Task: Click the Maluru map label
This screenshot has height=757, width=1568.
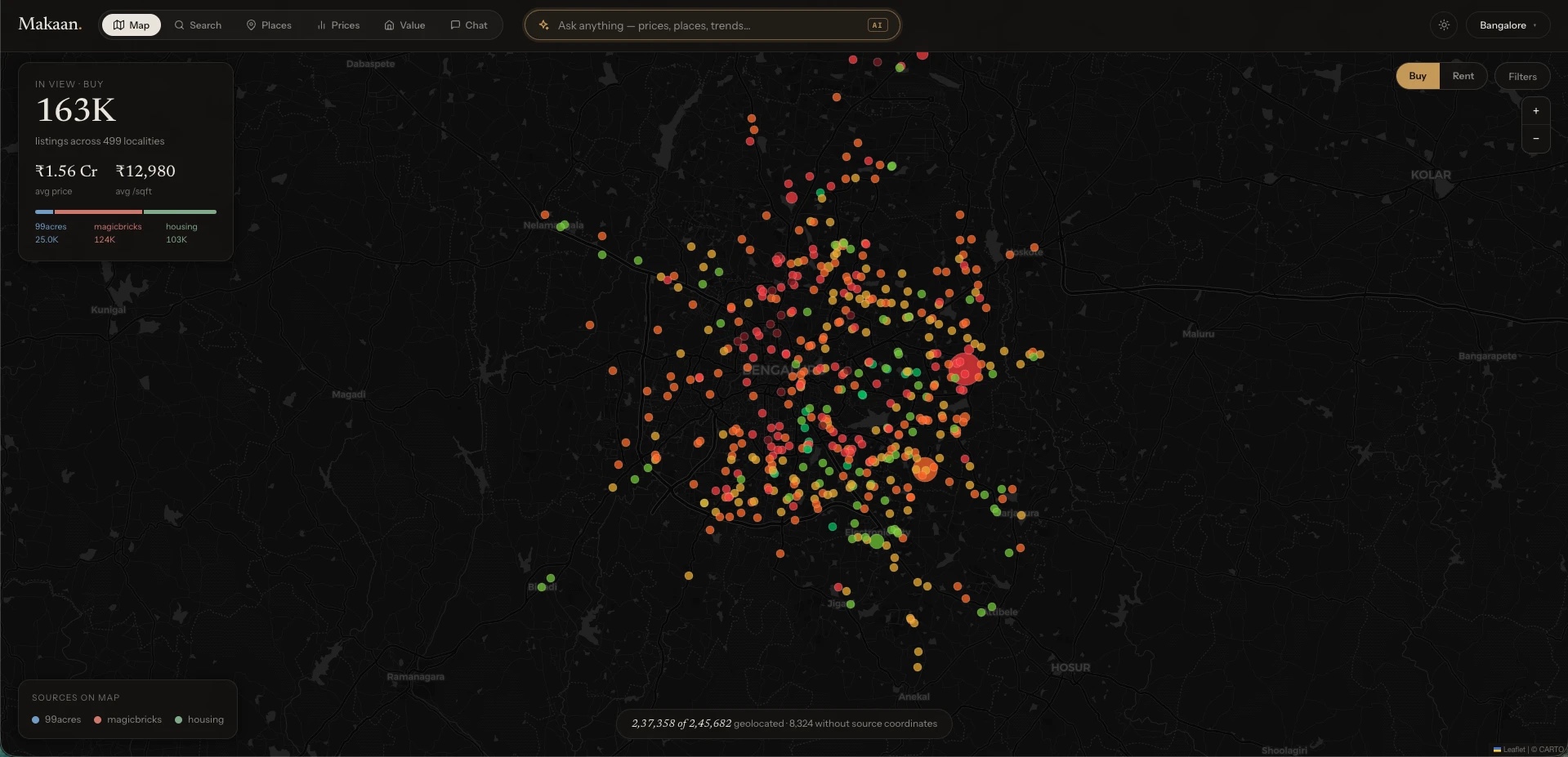Action: (x=1198, y=334)
